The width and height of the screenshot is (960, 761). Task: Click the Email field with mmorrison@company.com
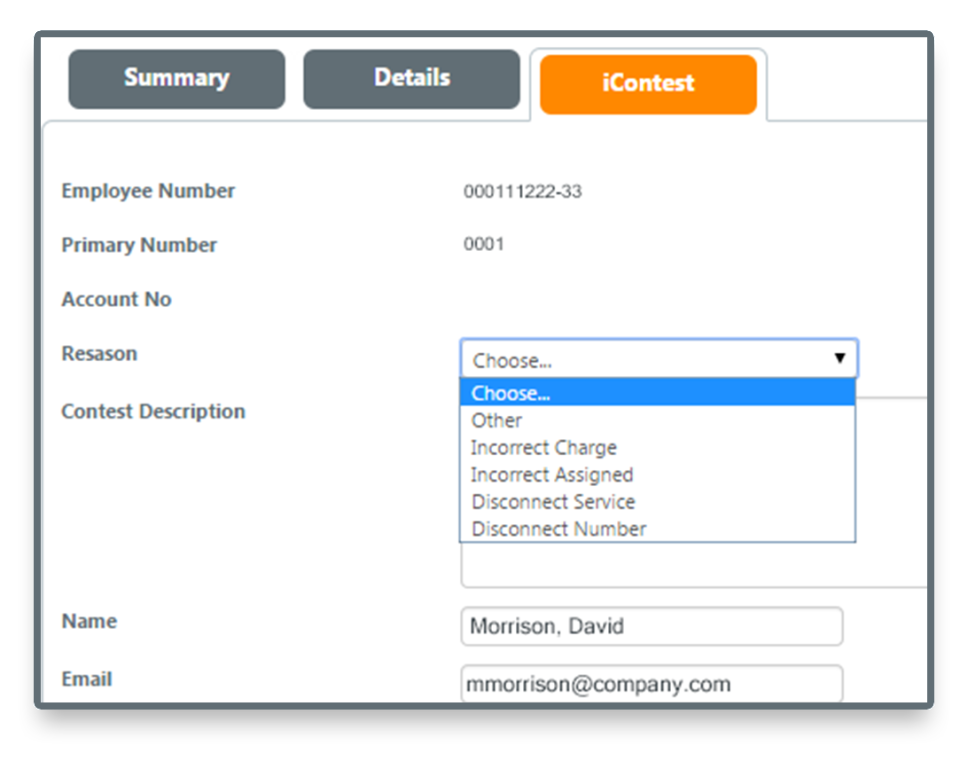pyautogui.click(x=651, y=683)
